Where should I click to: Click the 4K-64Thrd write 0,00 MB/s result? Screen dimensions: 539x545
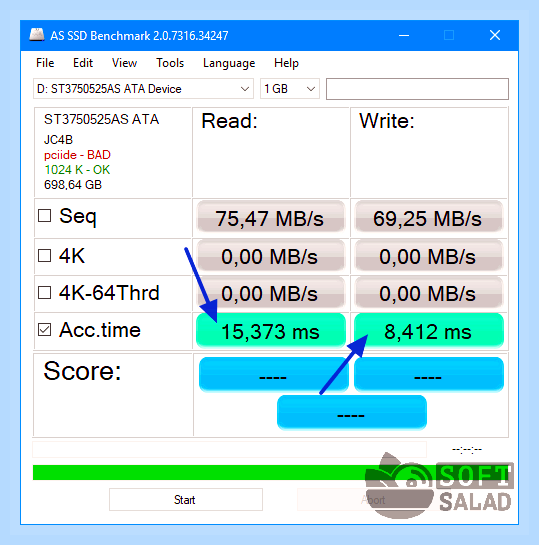tap(428, 293)
